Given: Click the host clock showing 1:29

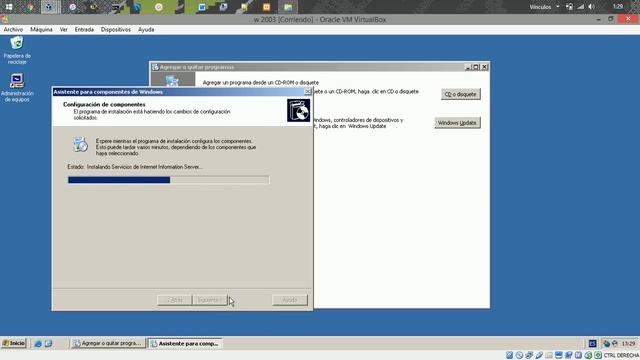Looking at the screenshot, I should pyautogui.click(x=618, y=7).
